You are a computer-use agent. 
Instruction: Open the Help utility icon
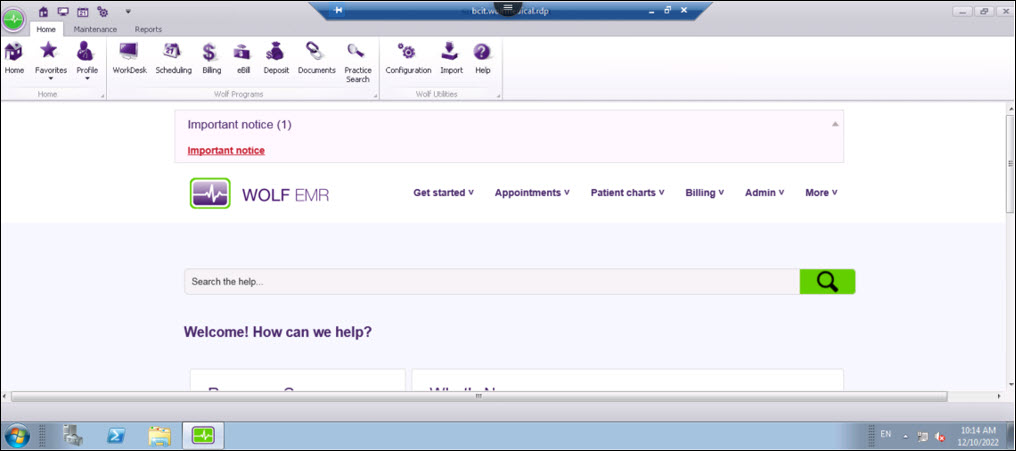(x=482, y=58)
